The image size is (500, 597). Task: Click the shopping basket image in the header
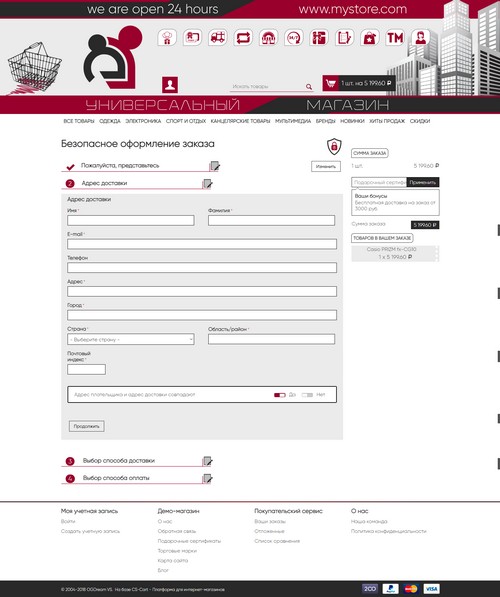coord(34,69)
